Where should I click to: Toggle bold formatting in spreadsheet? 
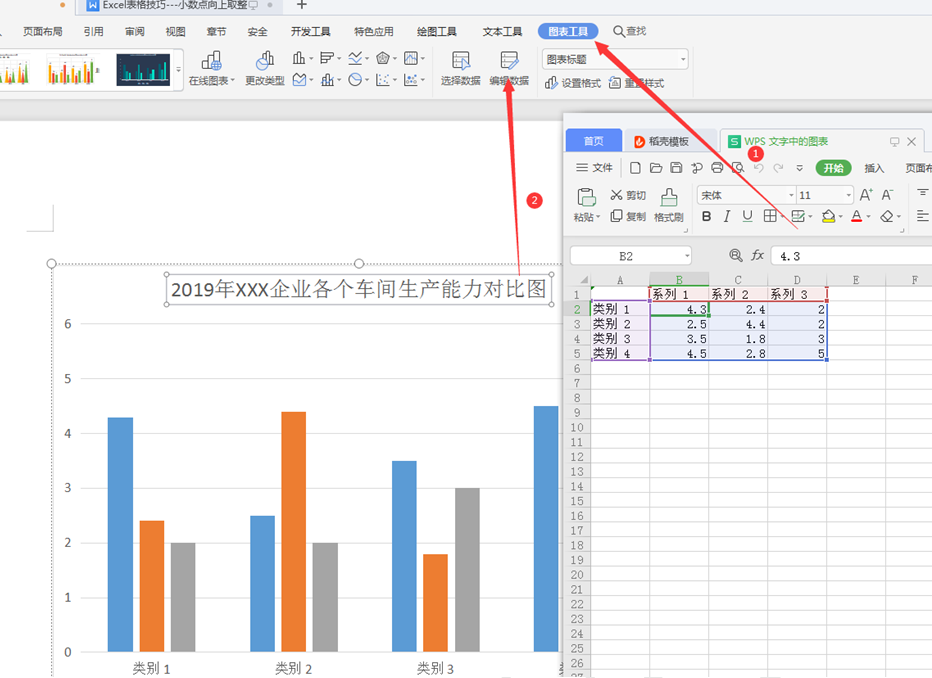[x=706, y=217]
